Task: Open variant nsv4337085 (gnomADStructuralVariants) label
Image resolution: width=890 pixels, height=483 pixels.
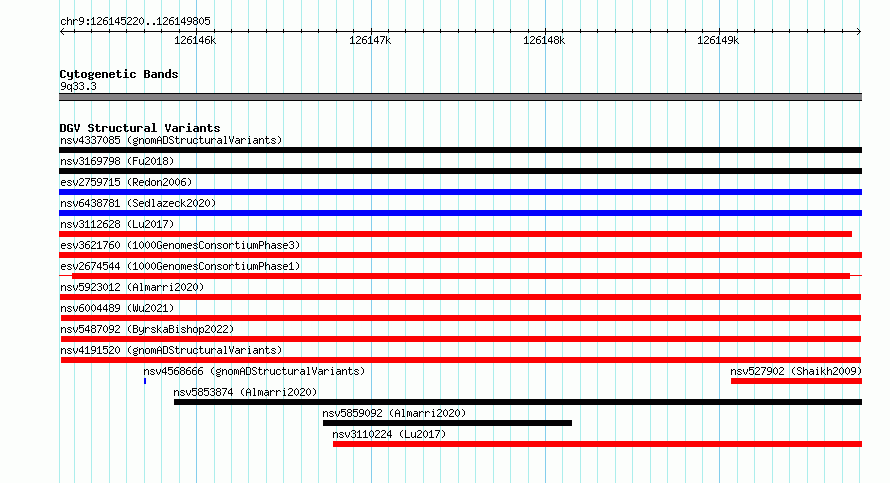Action: (171, 140)
